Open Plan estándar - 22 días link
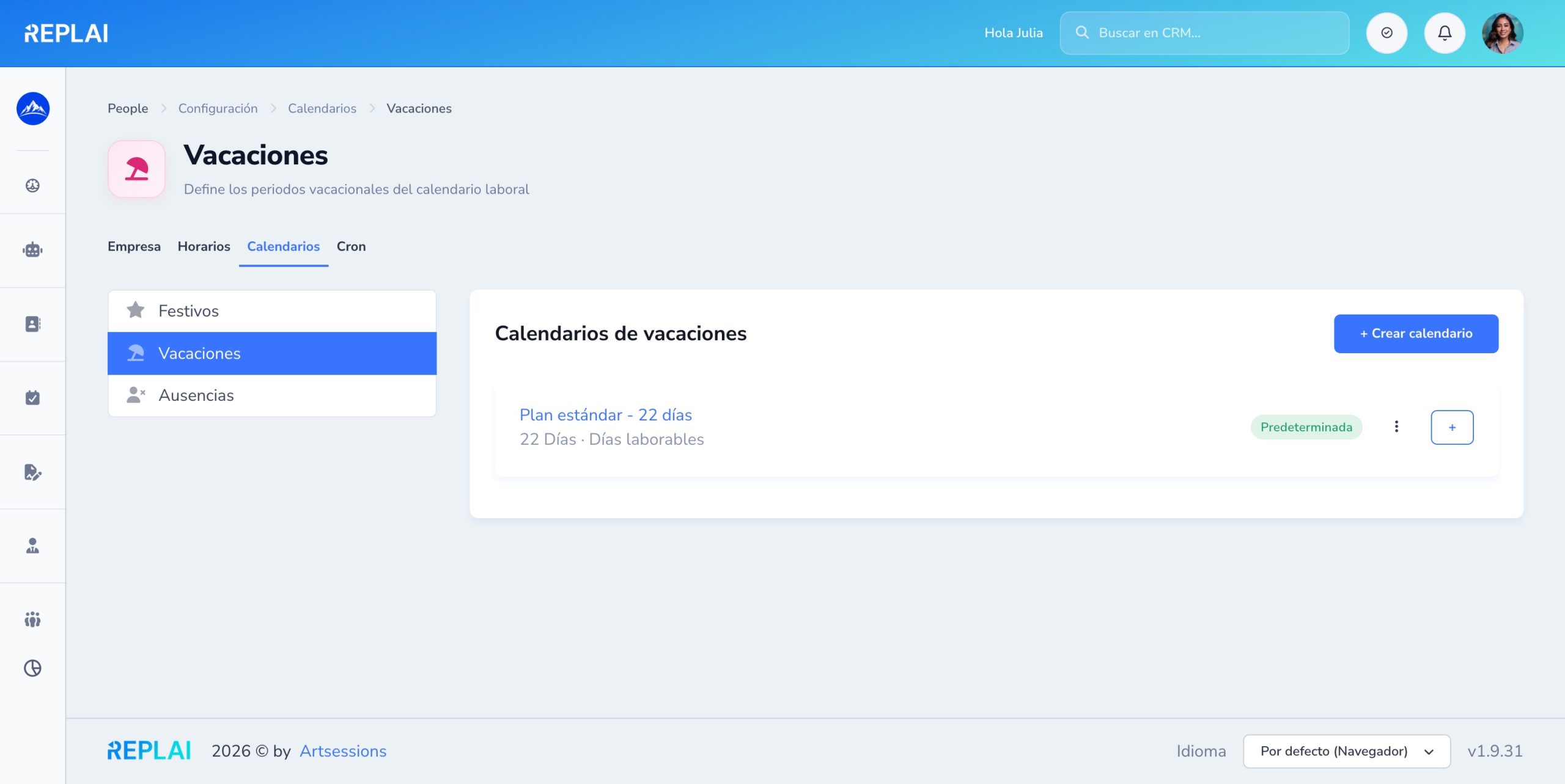Viewport: 1565px width, 784px height. [x=606, y=415]
